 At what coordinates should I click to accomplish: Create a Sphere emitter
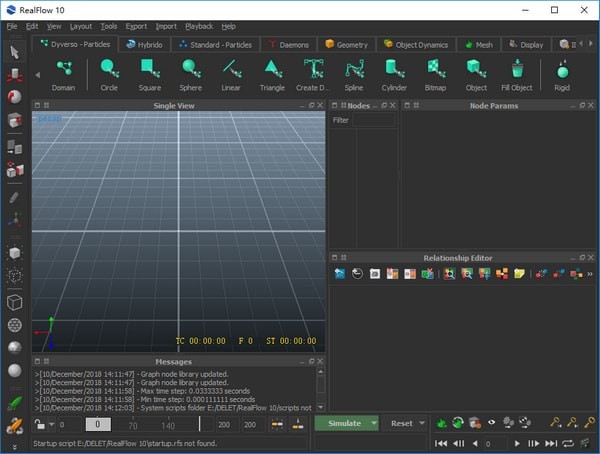tap(191, 75)
